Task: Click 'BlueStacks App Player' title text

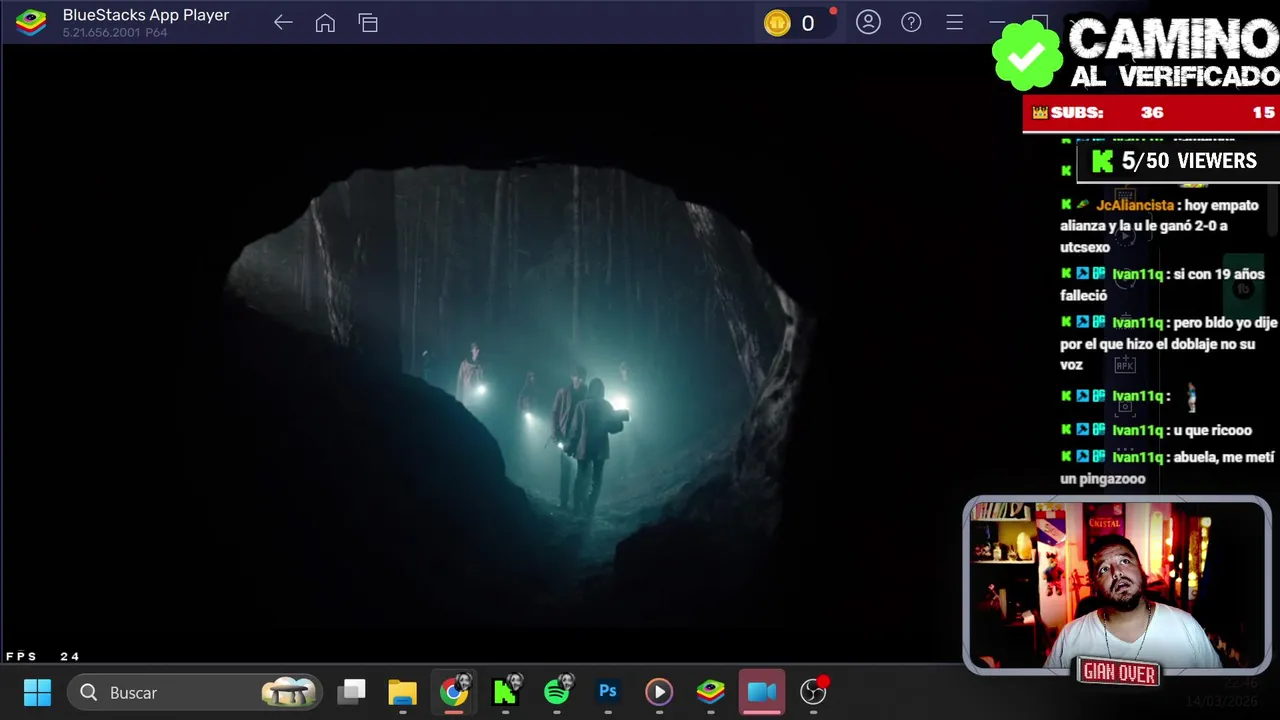Action: pyautogui.click(x=146, y=15)
